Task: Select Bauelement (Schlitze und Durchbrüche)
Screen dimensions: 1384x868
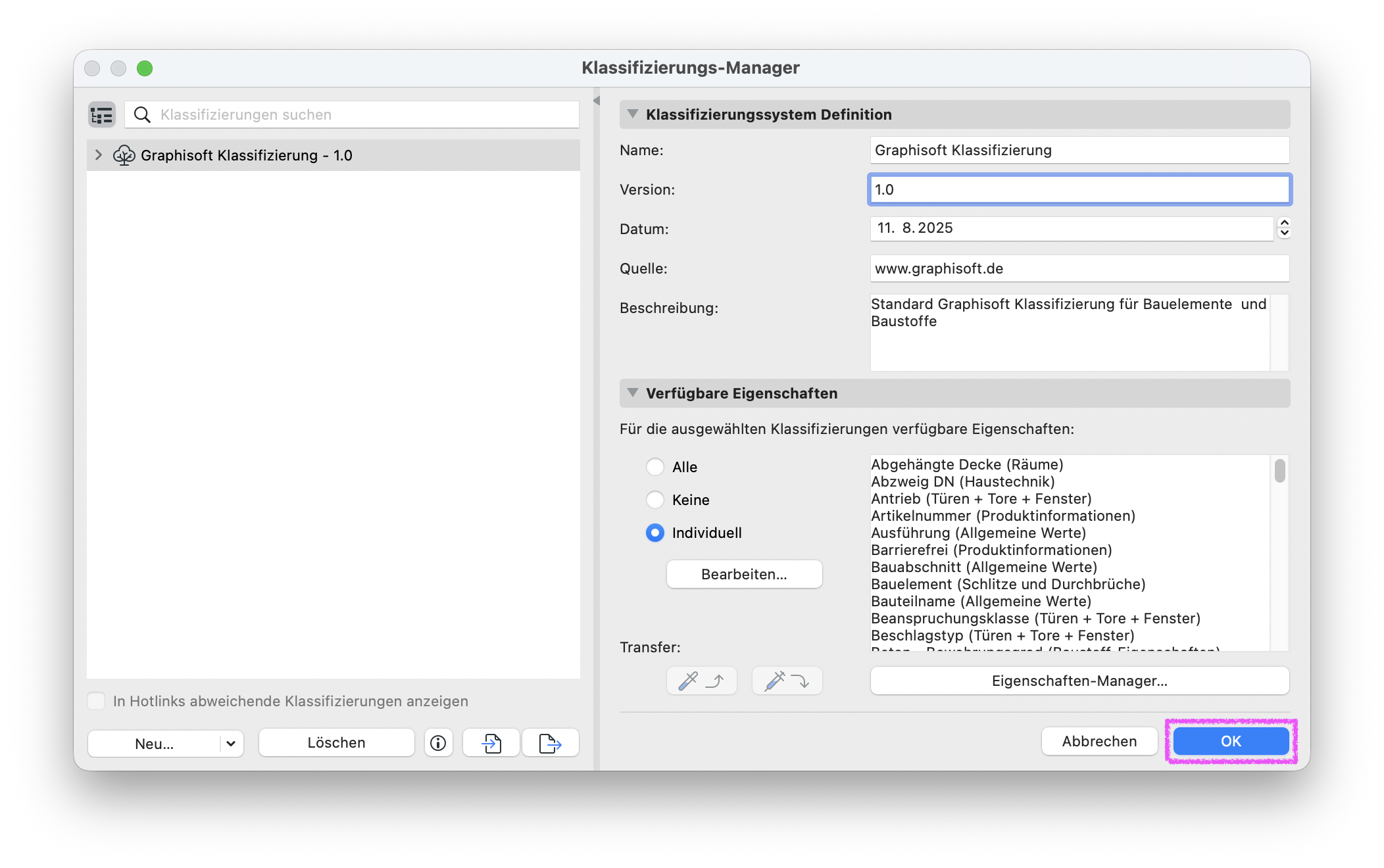Action: pyautogui.click(x=1008, y=584)
